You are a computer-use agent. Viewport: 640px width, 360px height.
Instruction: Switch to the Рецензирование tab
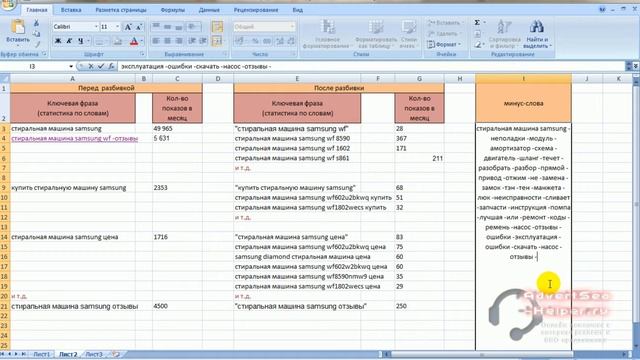point(256,10)
